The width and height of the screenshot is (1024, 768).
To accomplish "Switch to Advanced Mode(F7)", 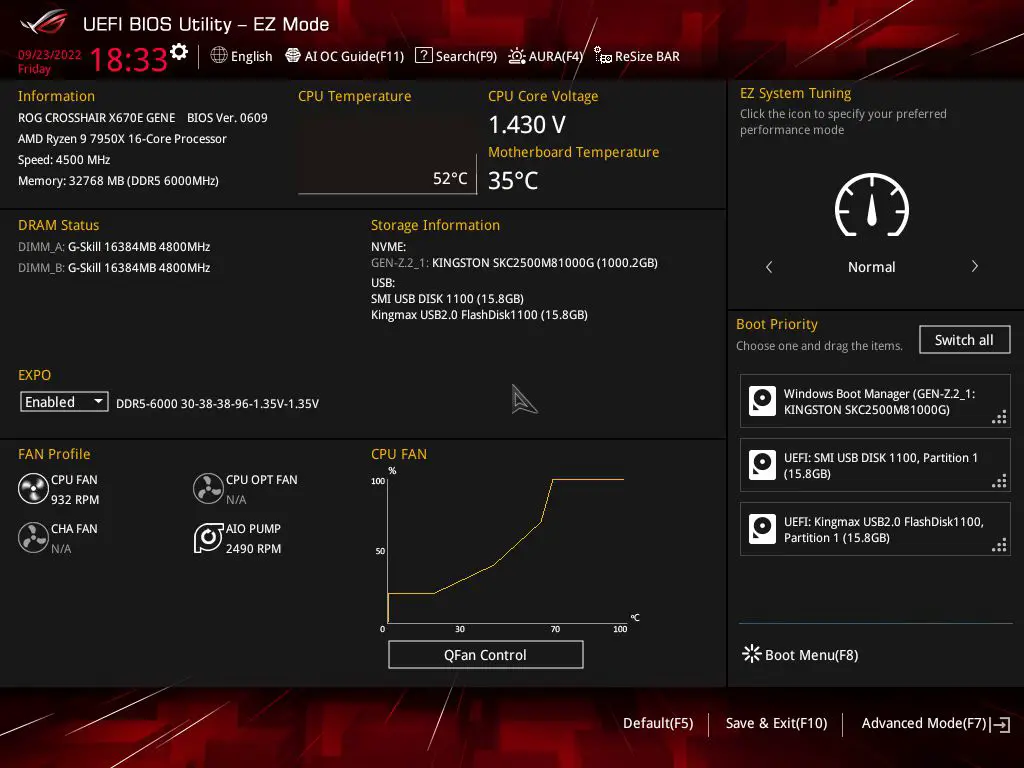I will (923, 723).
